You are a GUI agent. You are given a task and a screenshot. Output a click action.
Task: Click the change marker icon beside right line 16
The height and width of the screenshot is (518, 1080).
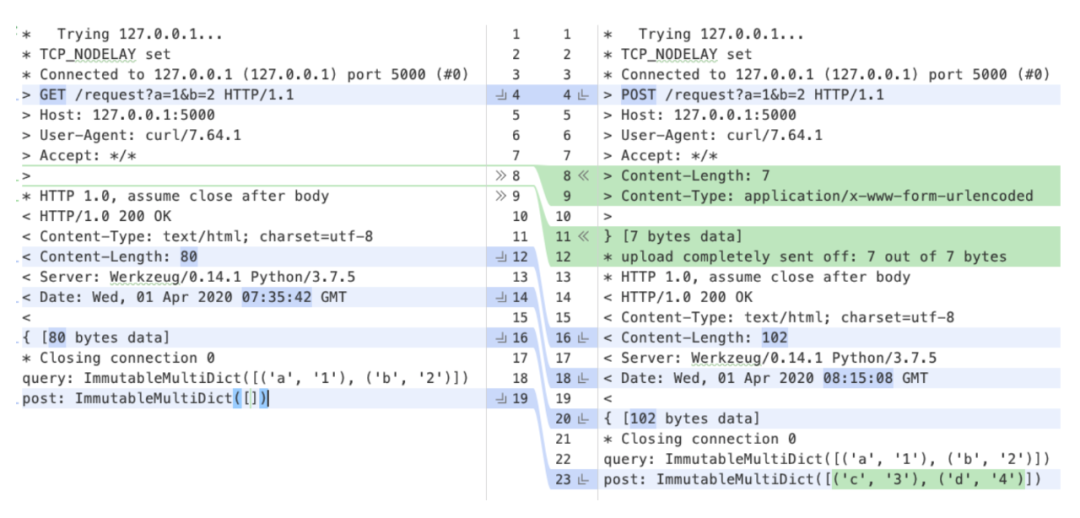click(x=581, y=338)
